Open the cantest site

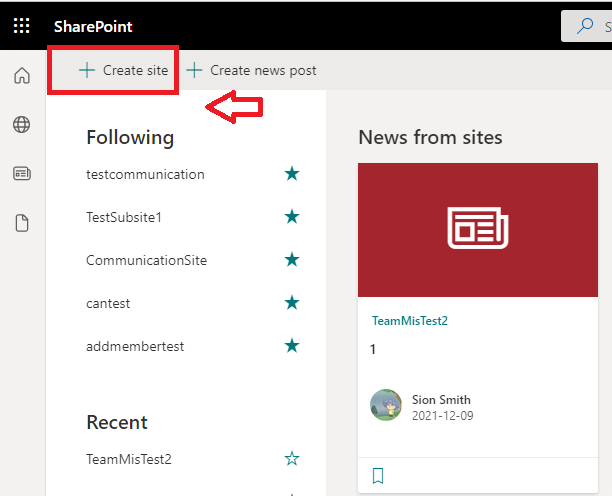point(108,303)
